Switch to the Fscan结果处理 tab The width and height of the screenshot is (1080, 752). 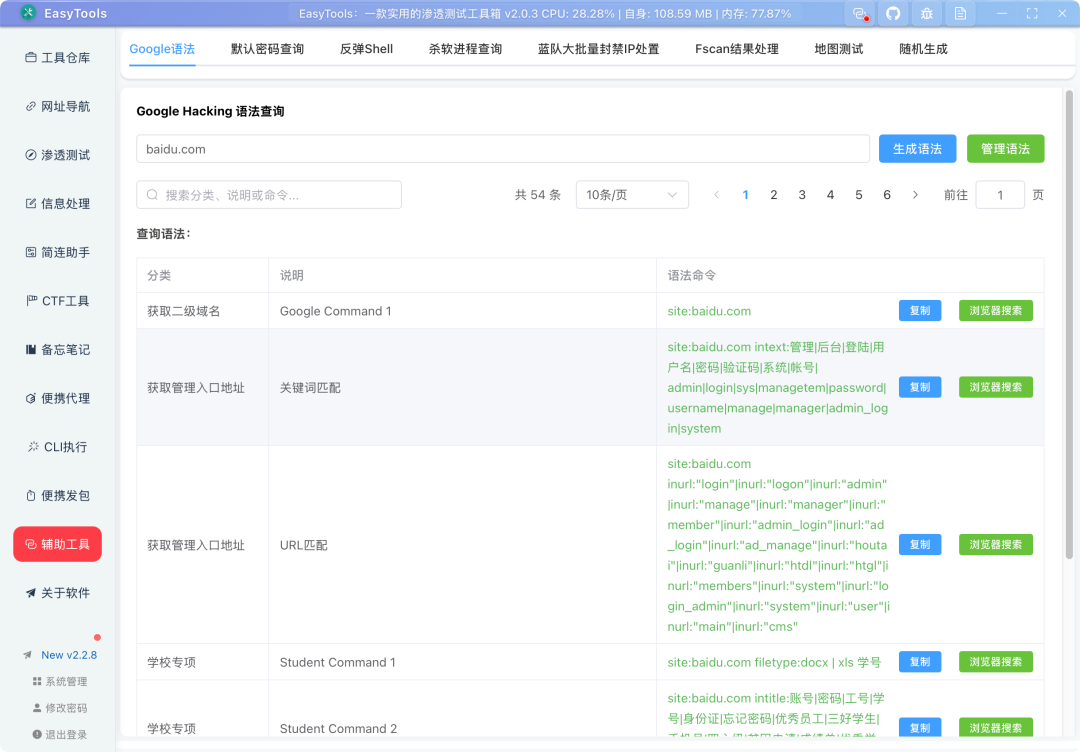pyautogui.click(x=736, y=49)
